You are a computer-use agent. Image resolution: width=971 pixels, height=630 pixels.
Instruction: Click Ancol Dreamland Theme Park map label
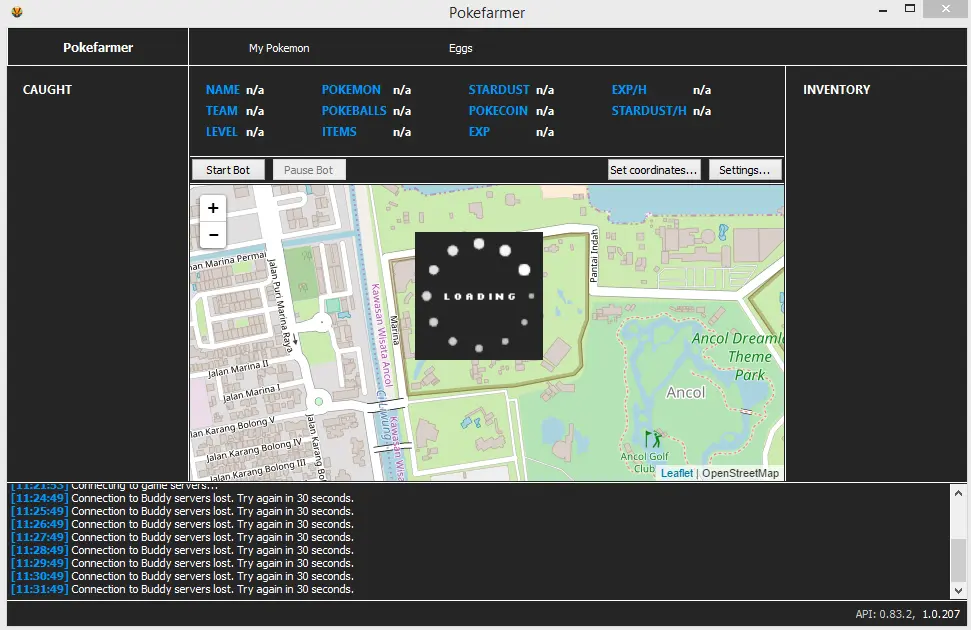coord(740,356)
